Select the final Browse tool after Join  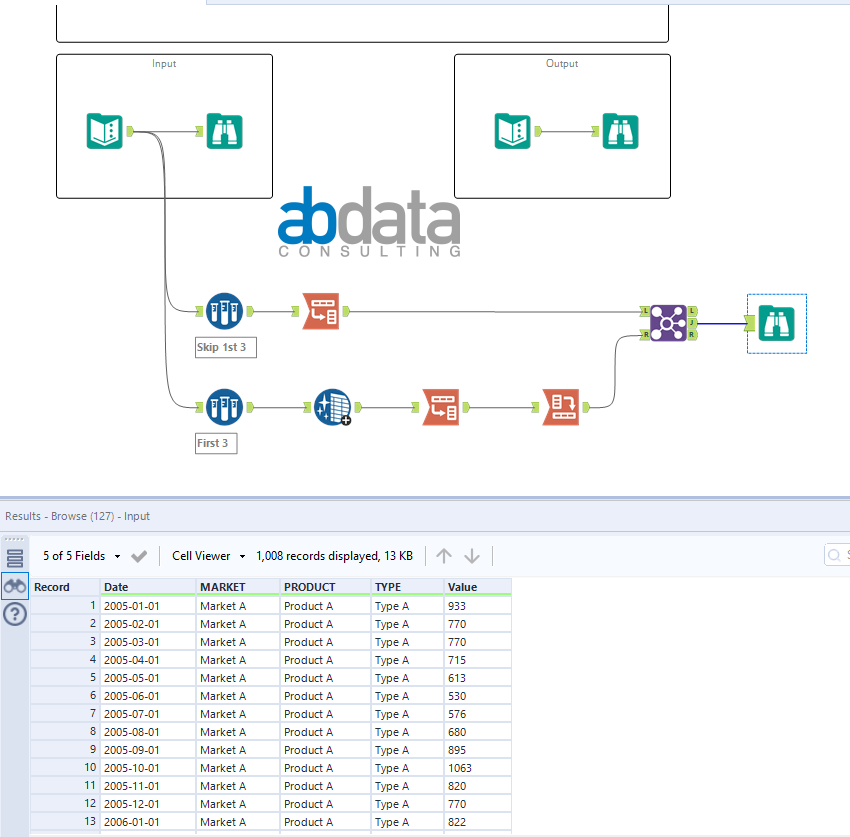(777, 324)
